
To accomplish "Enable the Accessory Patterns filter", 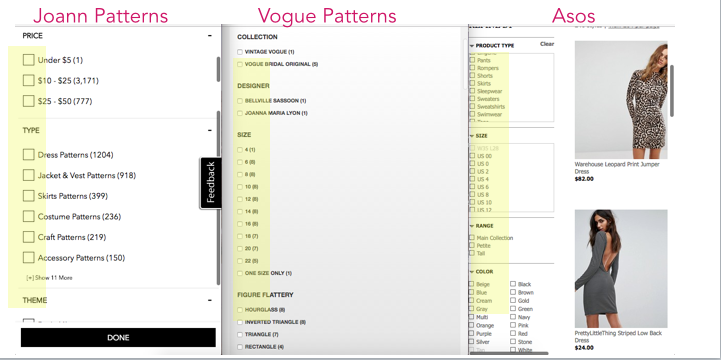I will 29,257.
